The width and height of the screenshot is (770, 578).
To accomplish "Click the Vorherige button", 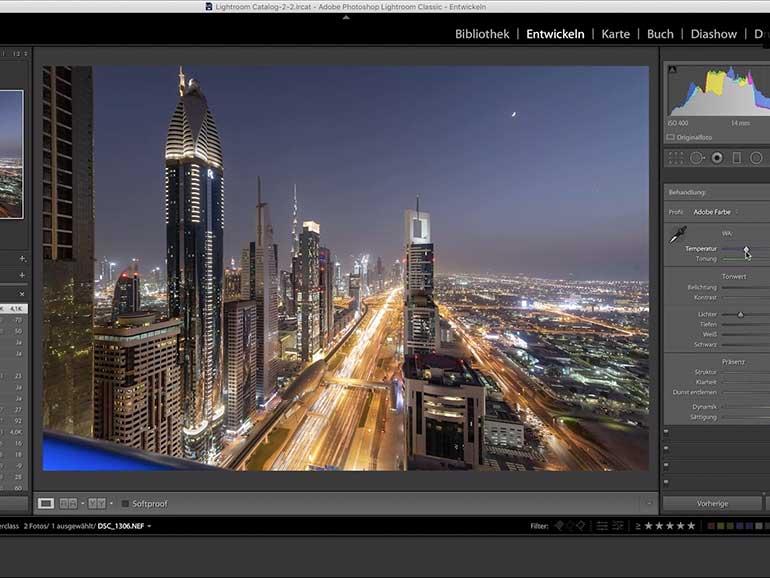I will pos(712,503).
